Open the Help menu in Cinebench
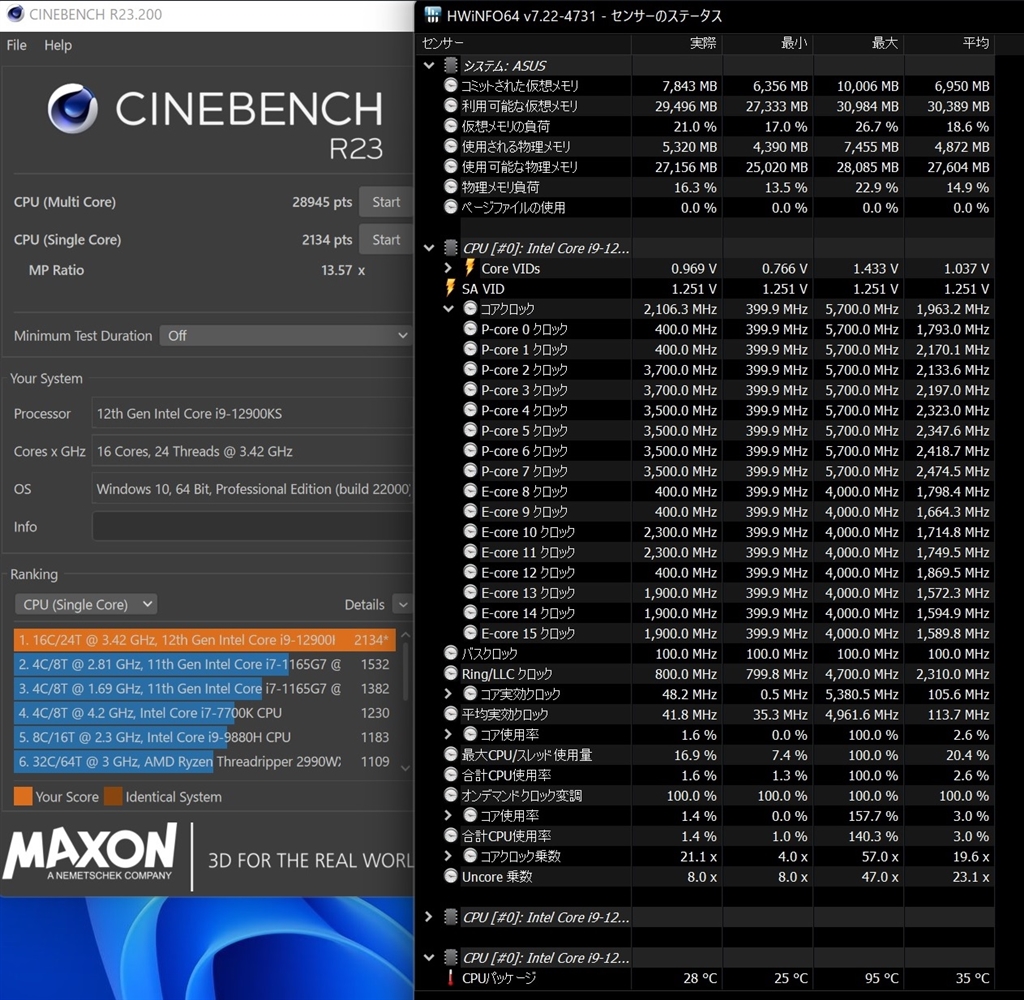Viewport: 1024px width, 1000px height. pos(58,45)
